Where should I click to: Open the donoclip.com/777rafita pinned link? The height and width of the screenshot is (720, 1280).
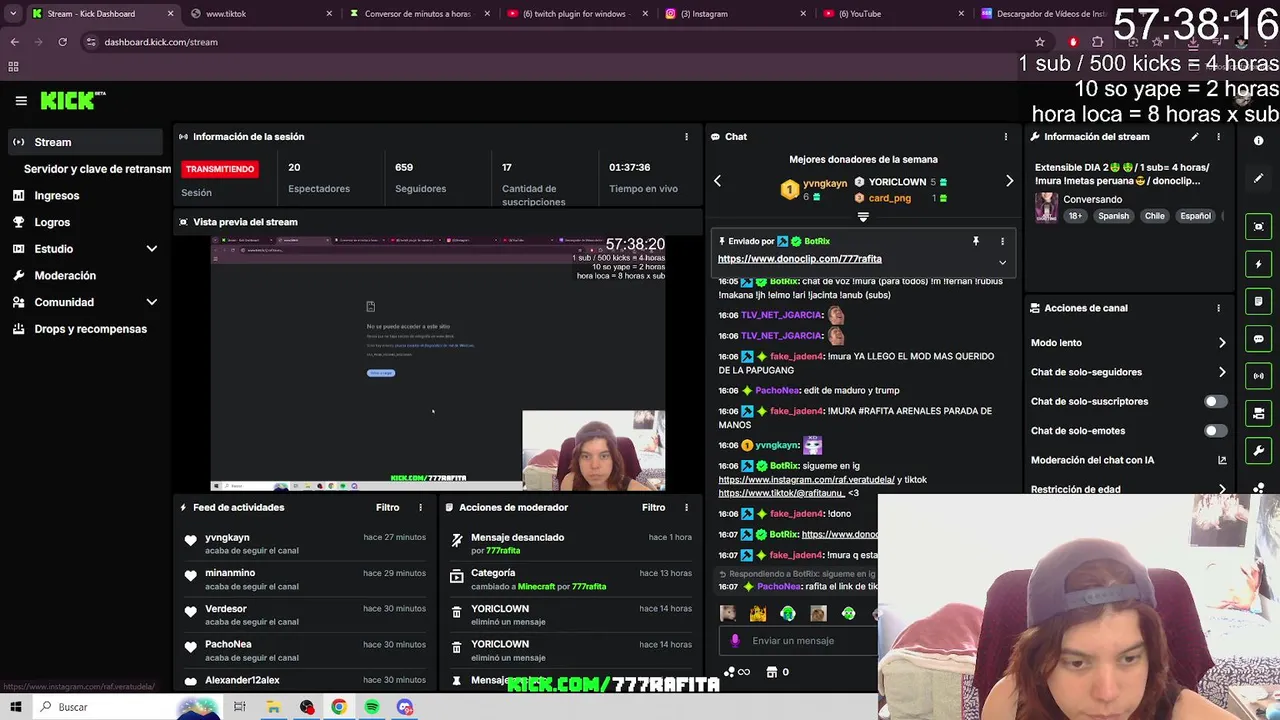(x=800, y=259)
